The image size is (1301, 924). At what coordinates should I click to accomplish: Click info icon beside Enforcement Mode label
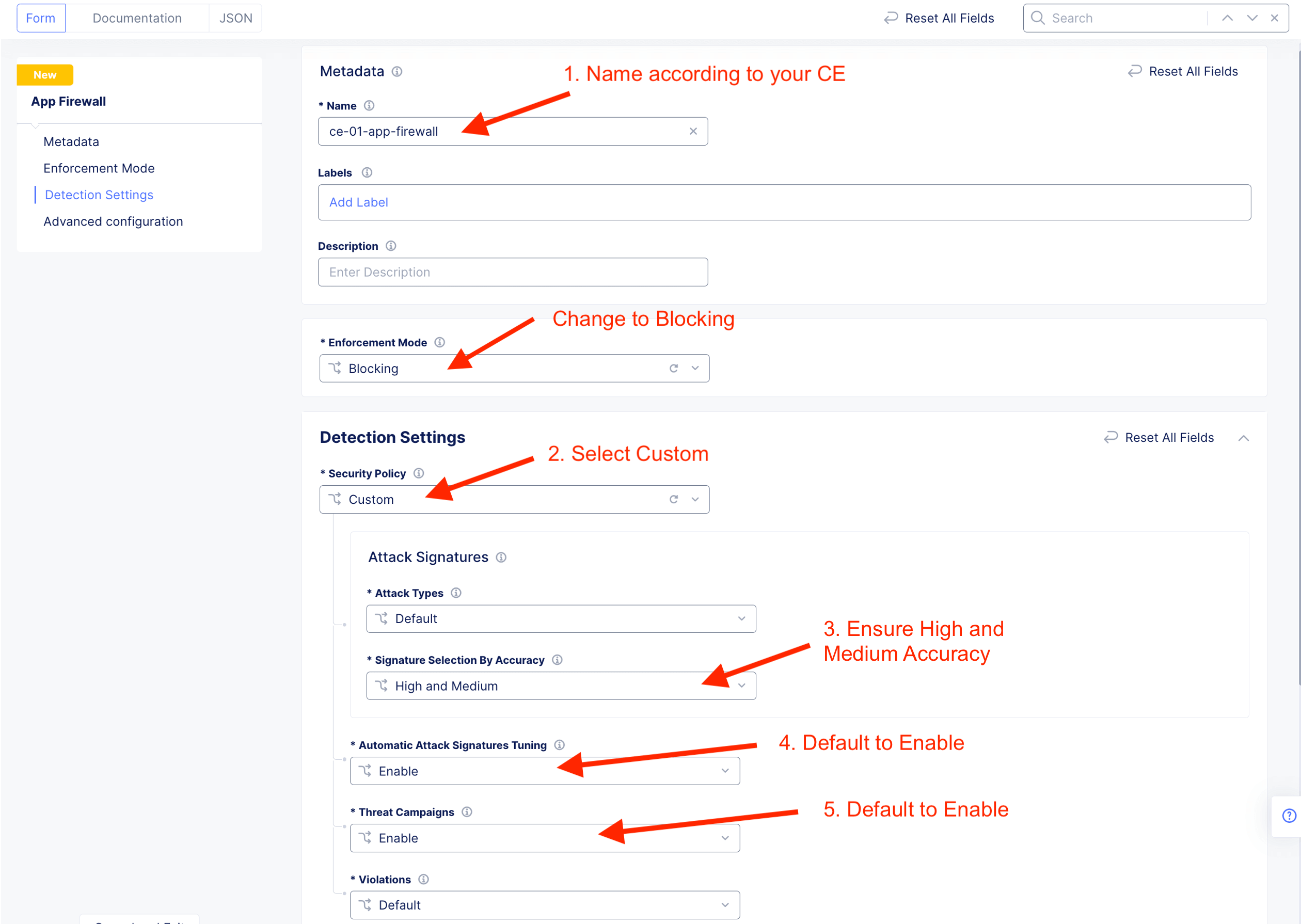point(440,343)
